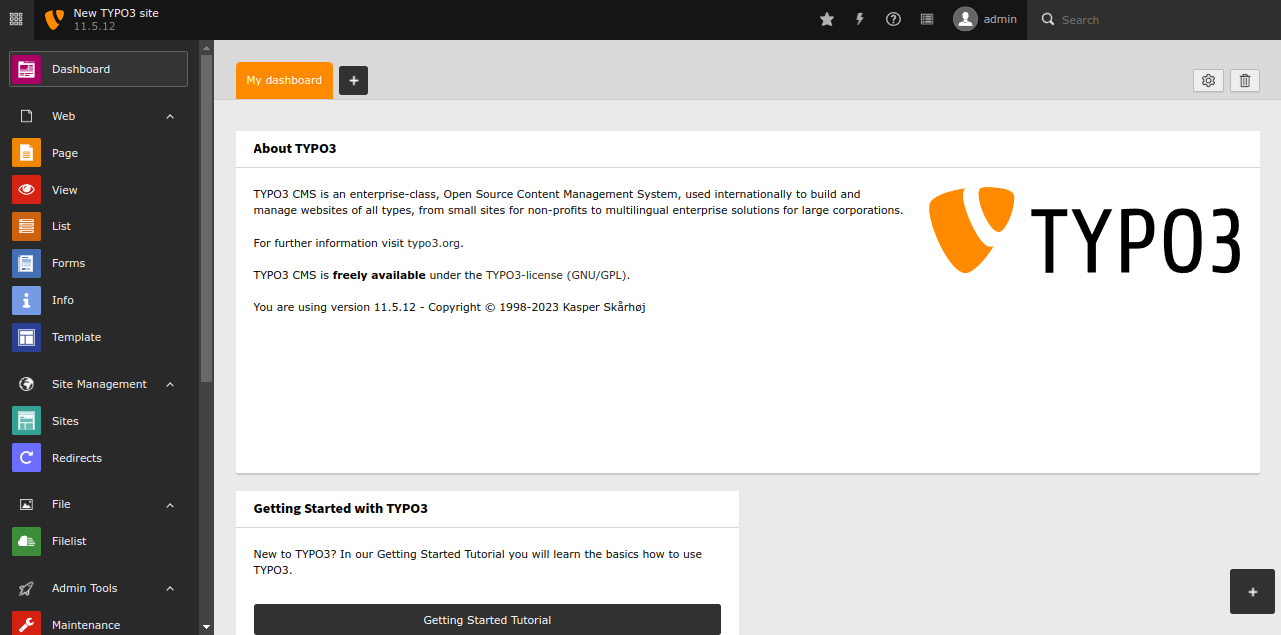Viewport: 1281px width, 635px height.
Task: Delete the dashboard with the trash icon
Action: 1245,81
